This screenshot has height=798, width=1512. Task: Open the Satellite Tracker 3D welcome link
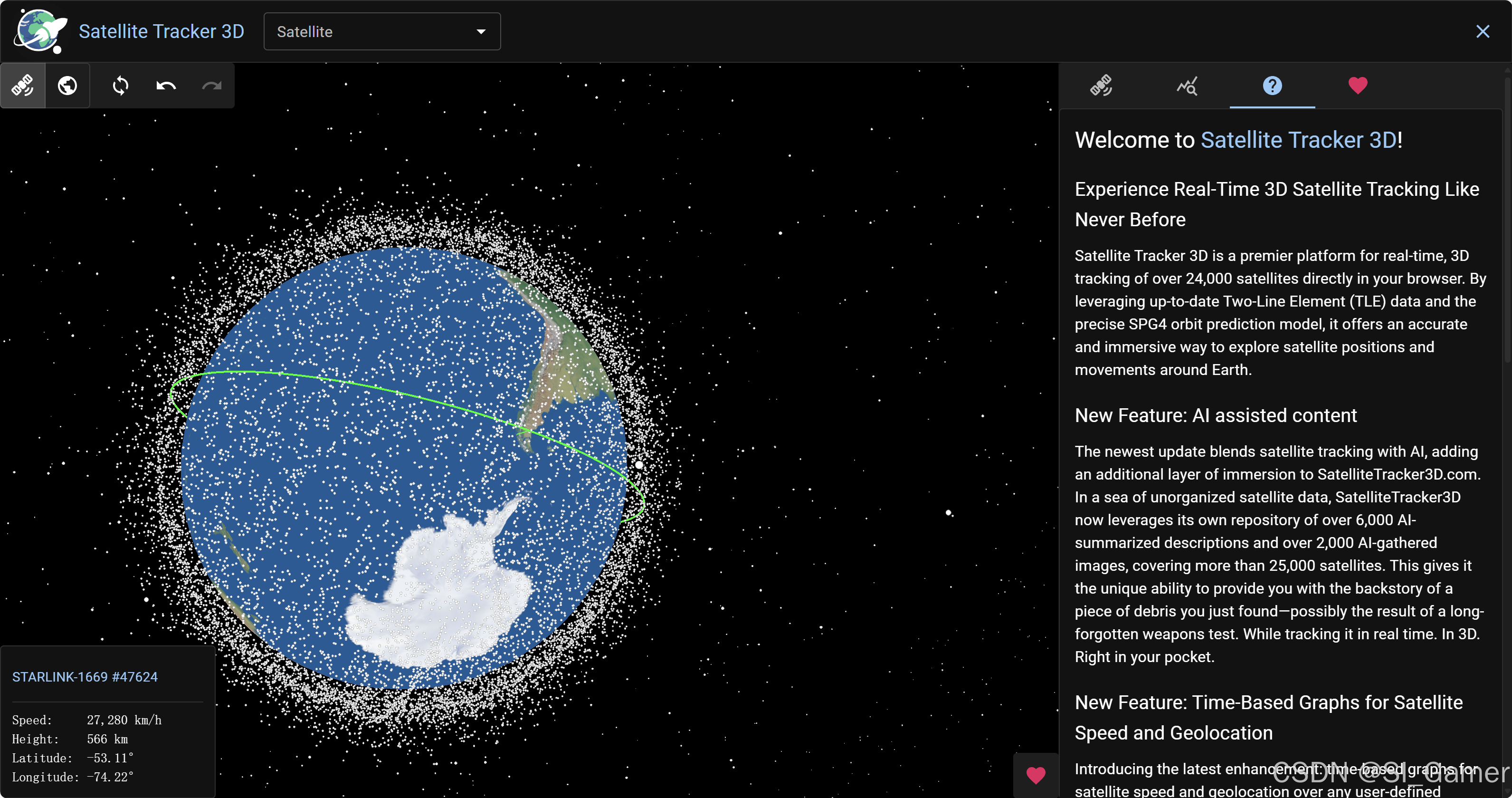tap(1298, 140)
